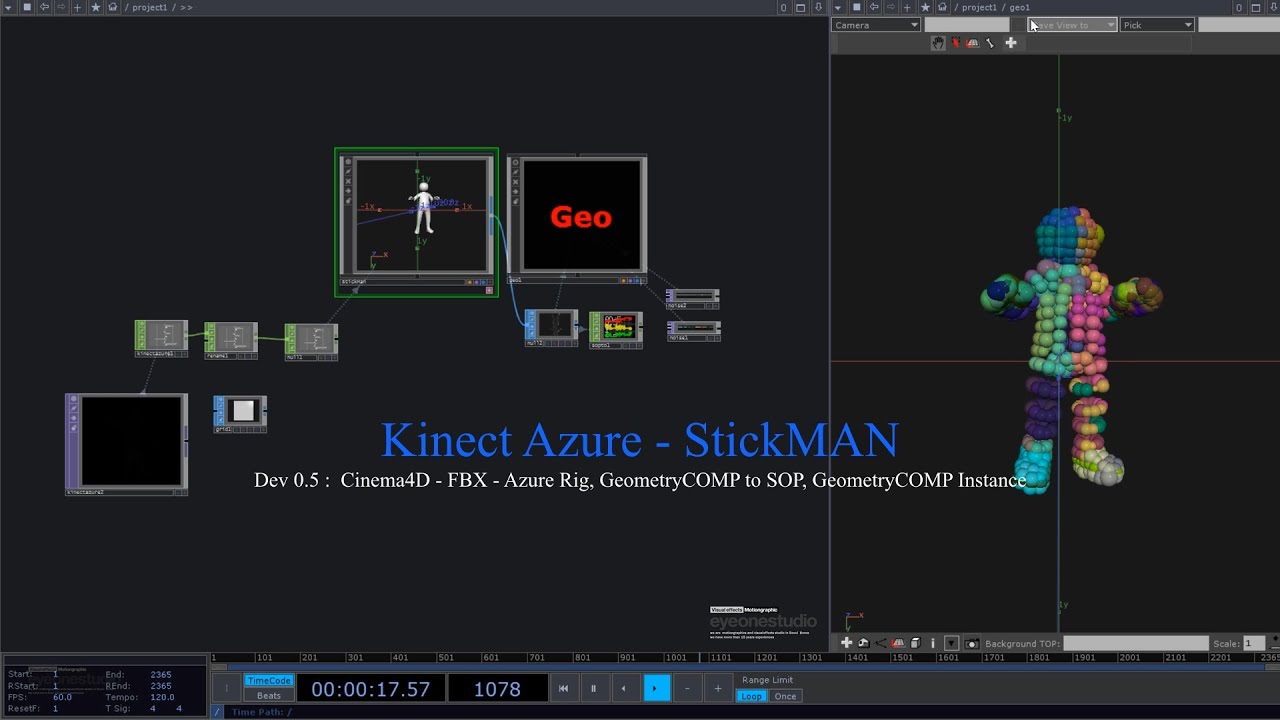Click the home icon in the left network pane bar
Viewport: 1280px width, 720px height.
point(113,7)
